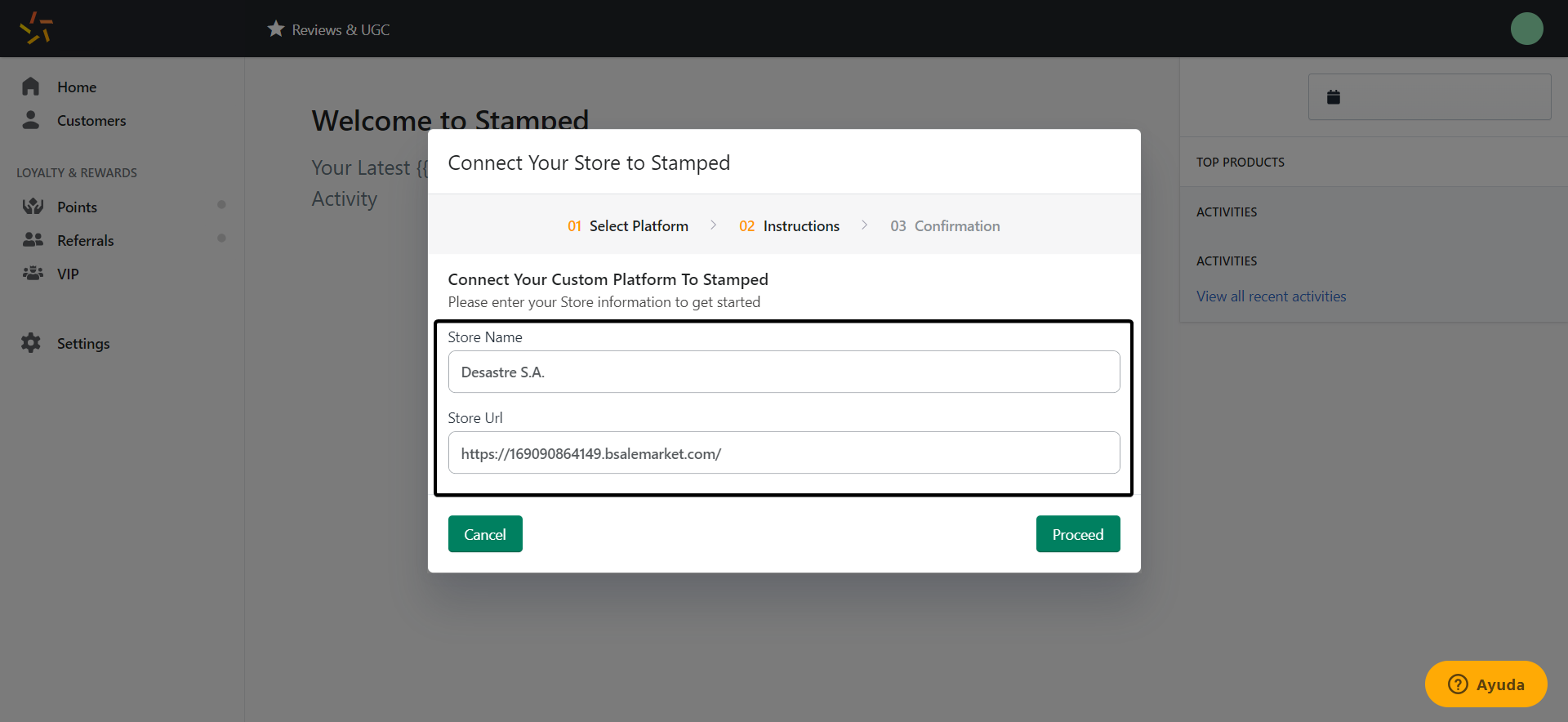The image size is (1568, 722).
Task: Click the Settings gear icon
Action: [x=31, y=342]
